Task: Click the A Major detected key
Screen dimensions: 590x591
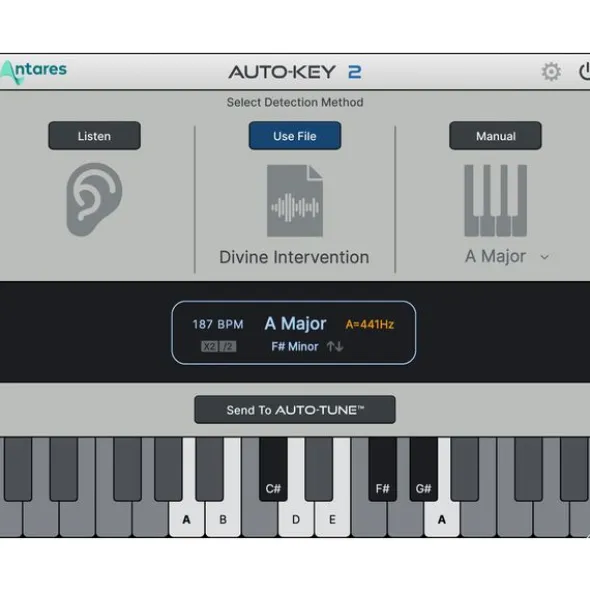Action: pos(295,324)
